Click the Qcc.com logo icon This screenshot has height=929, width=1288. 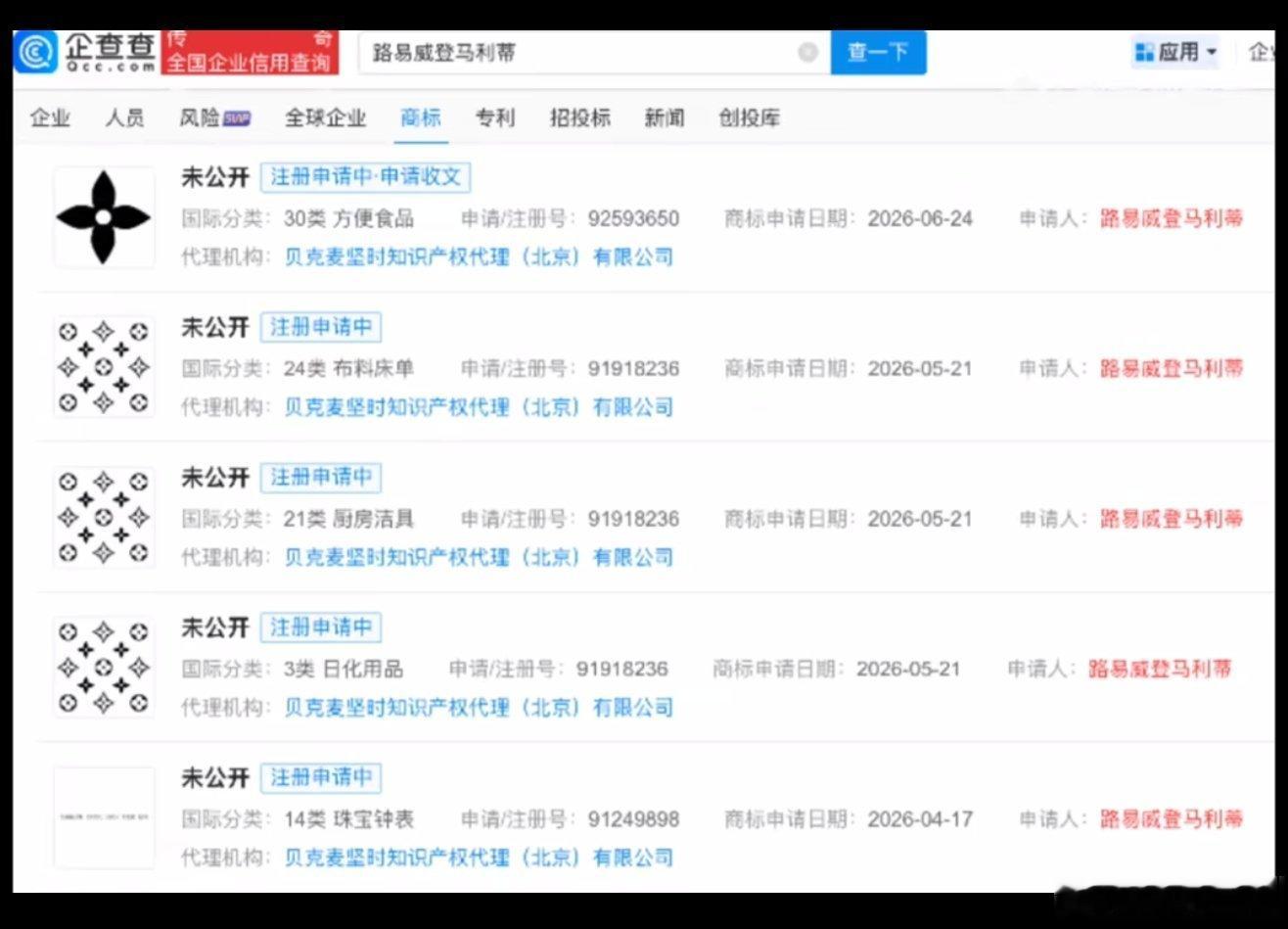click(36, 53)
